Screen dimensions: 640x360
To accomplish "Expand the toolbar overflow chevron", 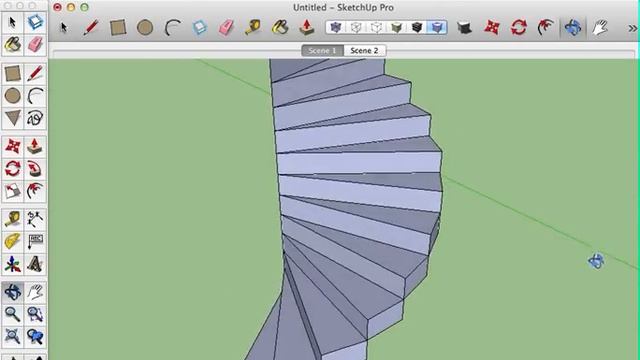I will pos(632,28).
